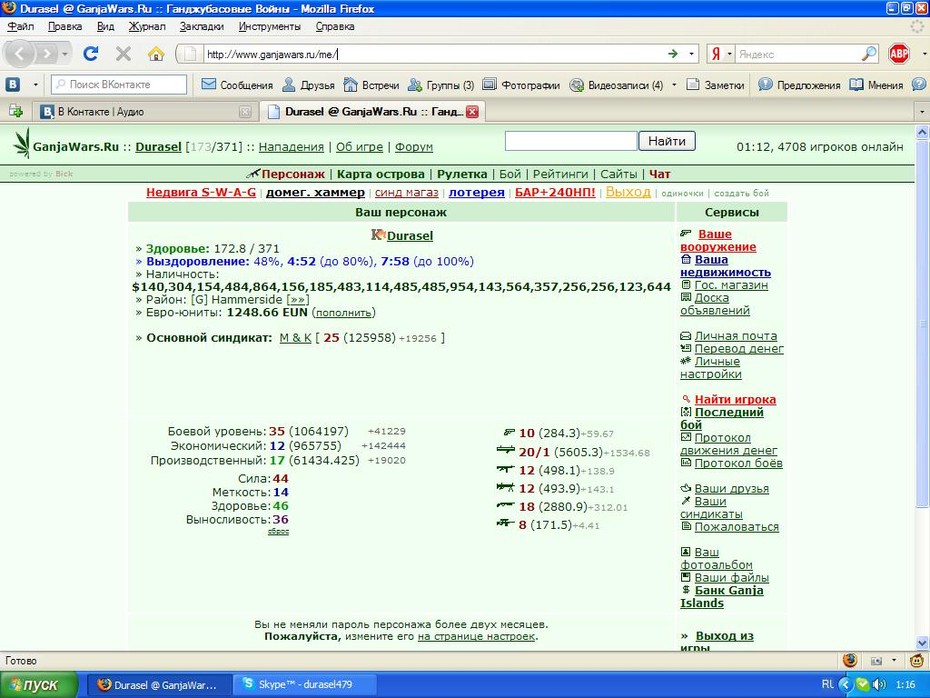Screen dimensions: 930x698
Task: Open the Карта острова link
Action: point(381,174)
